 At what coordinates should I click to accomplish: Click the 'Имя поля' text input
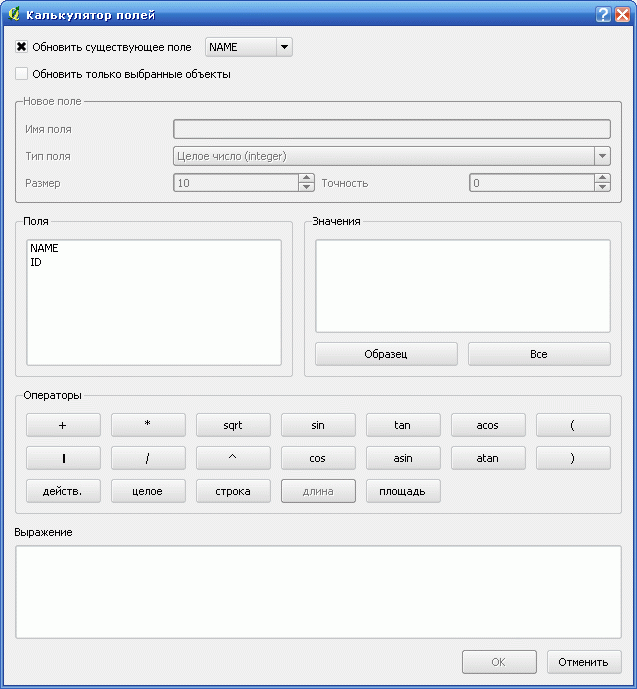point(391,129)
